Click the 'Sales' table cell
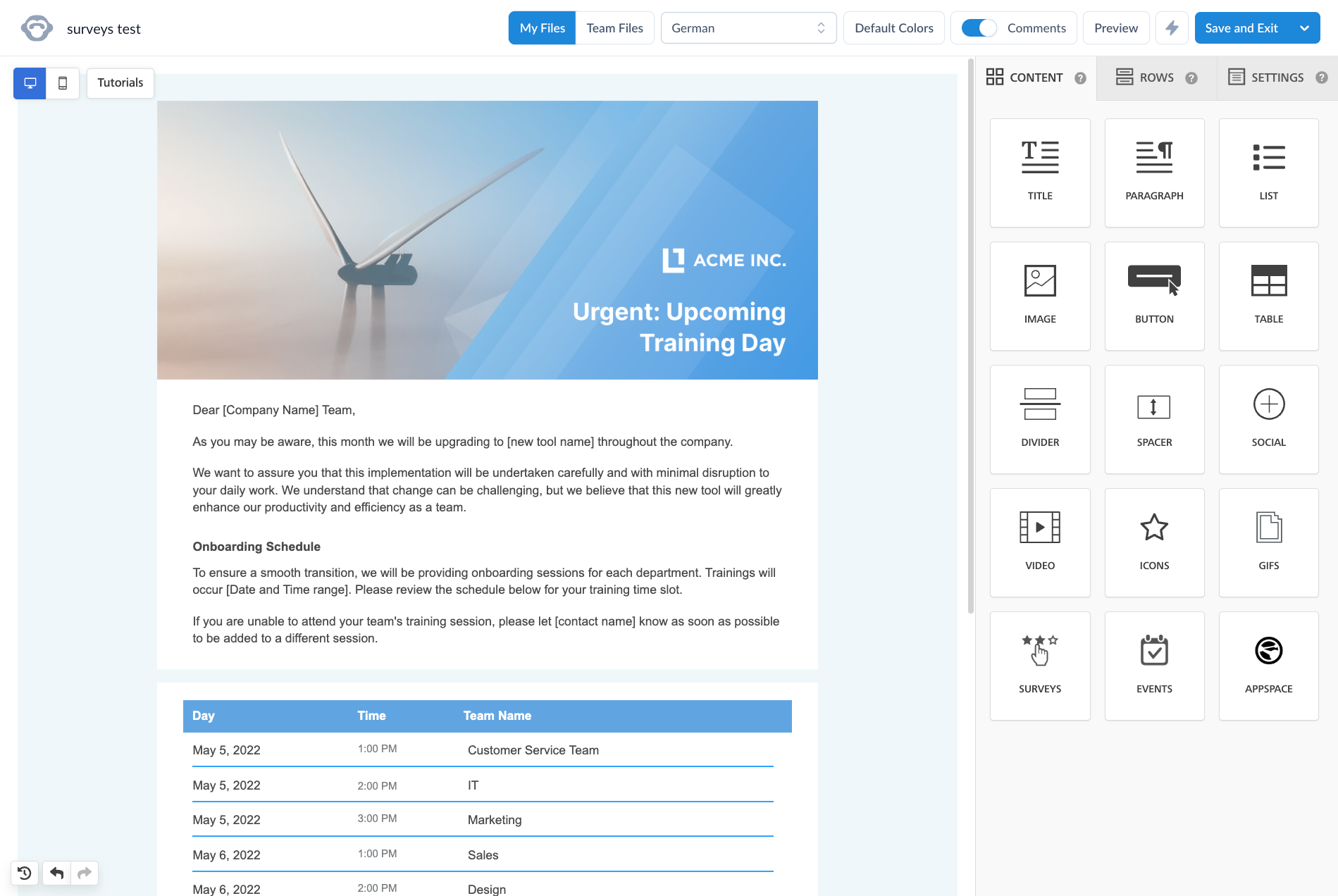This screenshot has height=896, width=1338. (x=483, y=855)
